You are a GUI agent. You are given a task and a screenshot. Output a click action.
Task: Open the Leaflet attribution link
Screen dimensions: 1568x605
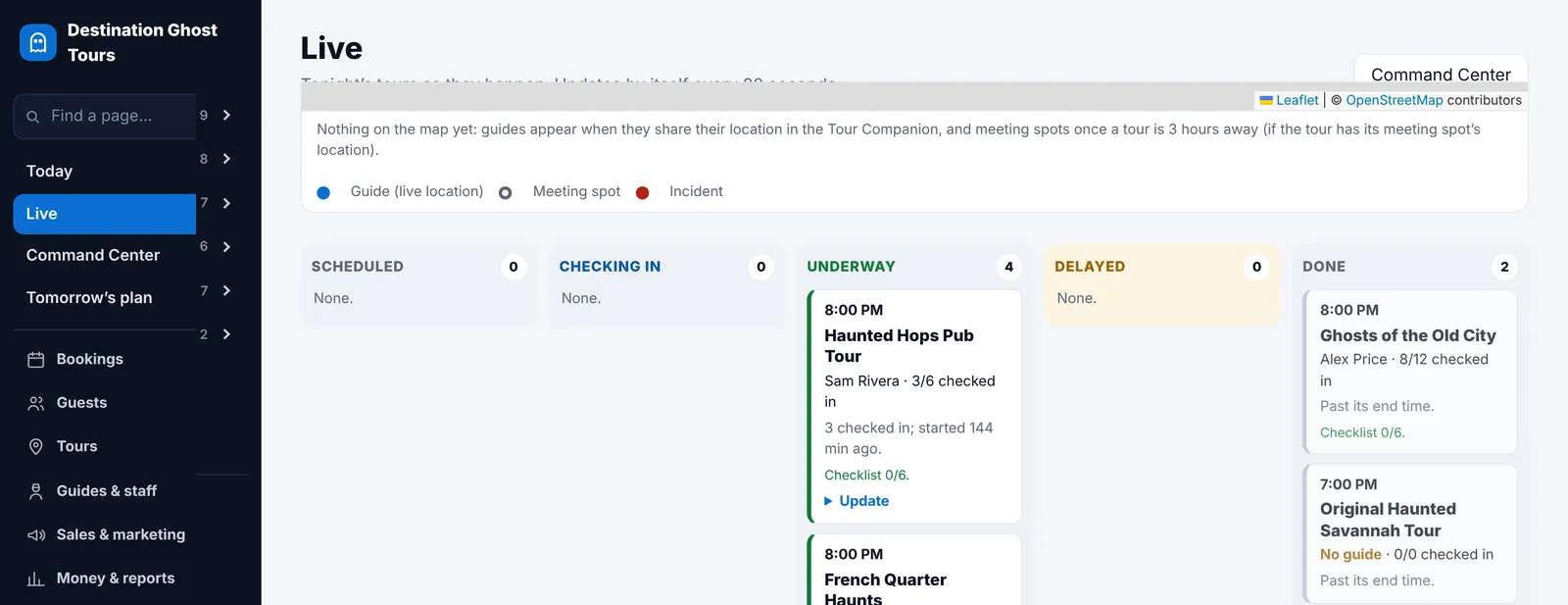click(x=1289, y=100)
